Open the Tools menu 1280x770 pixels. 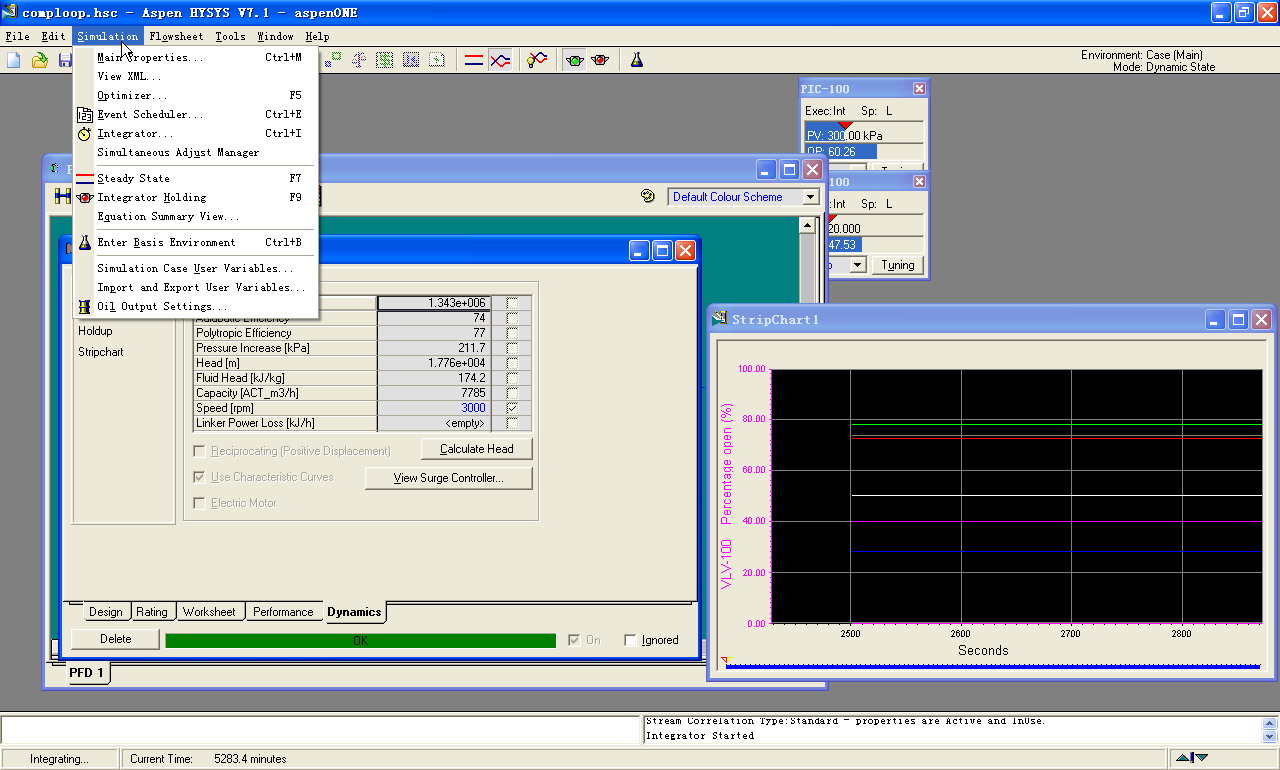(230, 36)
